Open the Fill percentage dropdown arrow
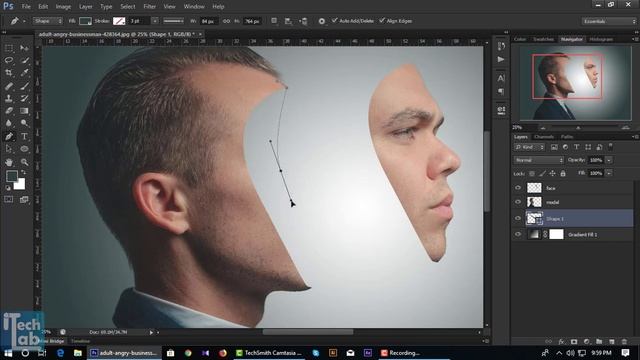Screen dimensions: 640x360 click(x=609, y=173)
